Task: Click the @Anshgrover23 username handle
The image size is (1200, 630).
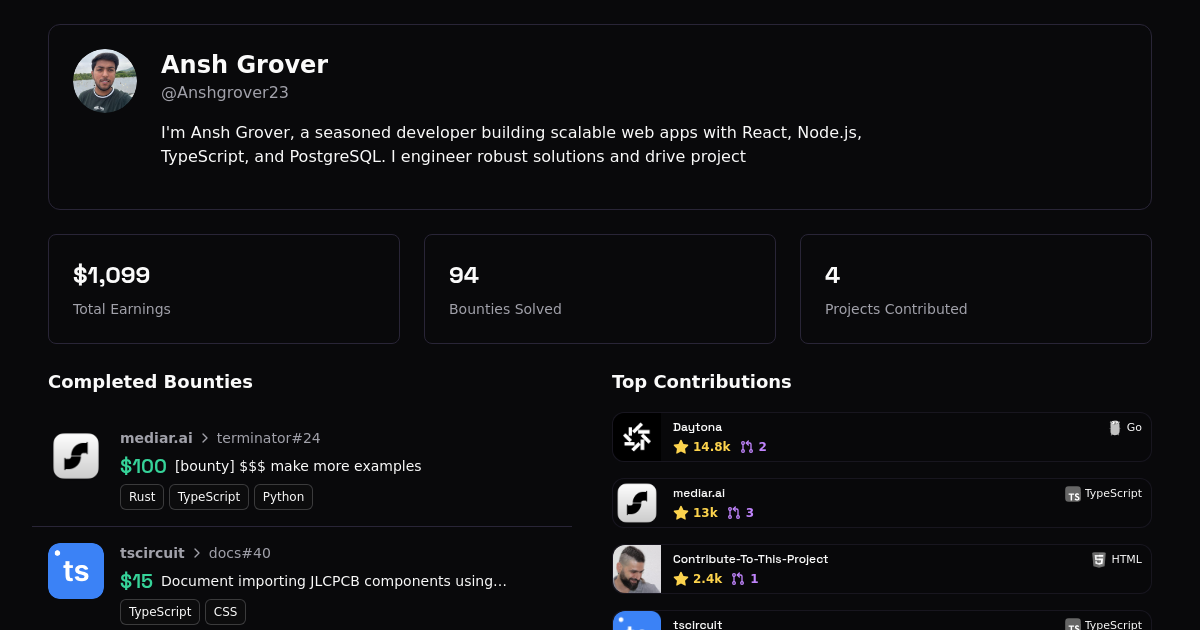Action: coord(225,93)
